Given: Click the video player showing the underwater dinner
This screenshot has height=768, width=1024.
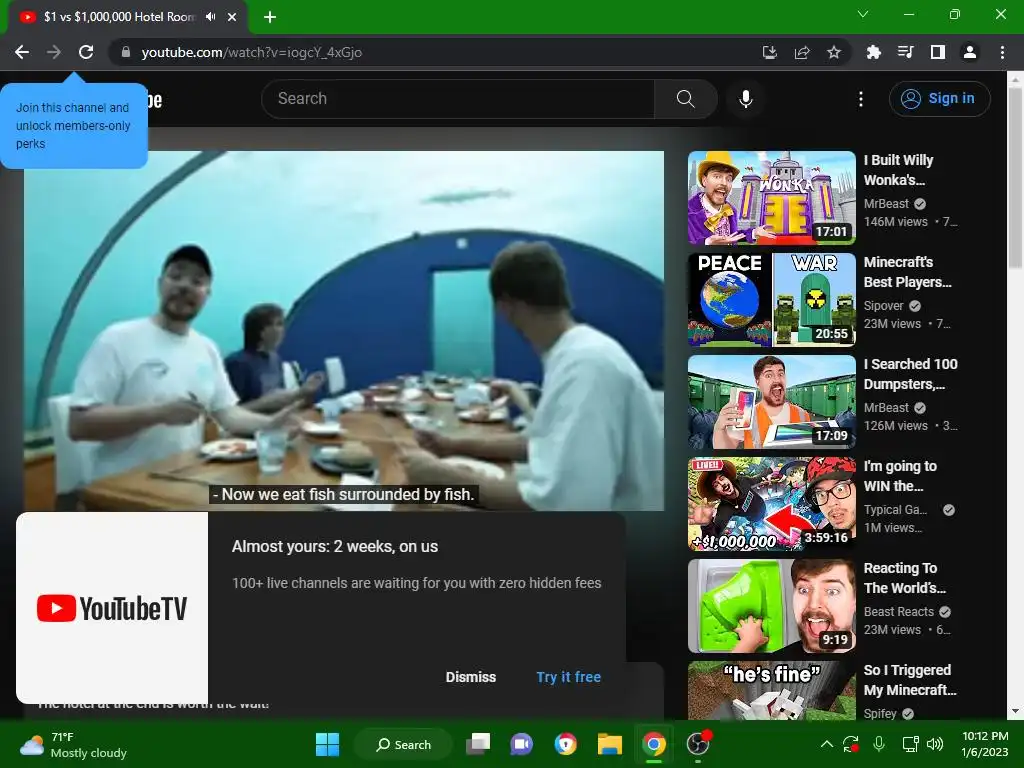Looking at the screenshot, I should click(344, 330).
